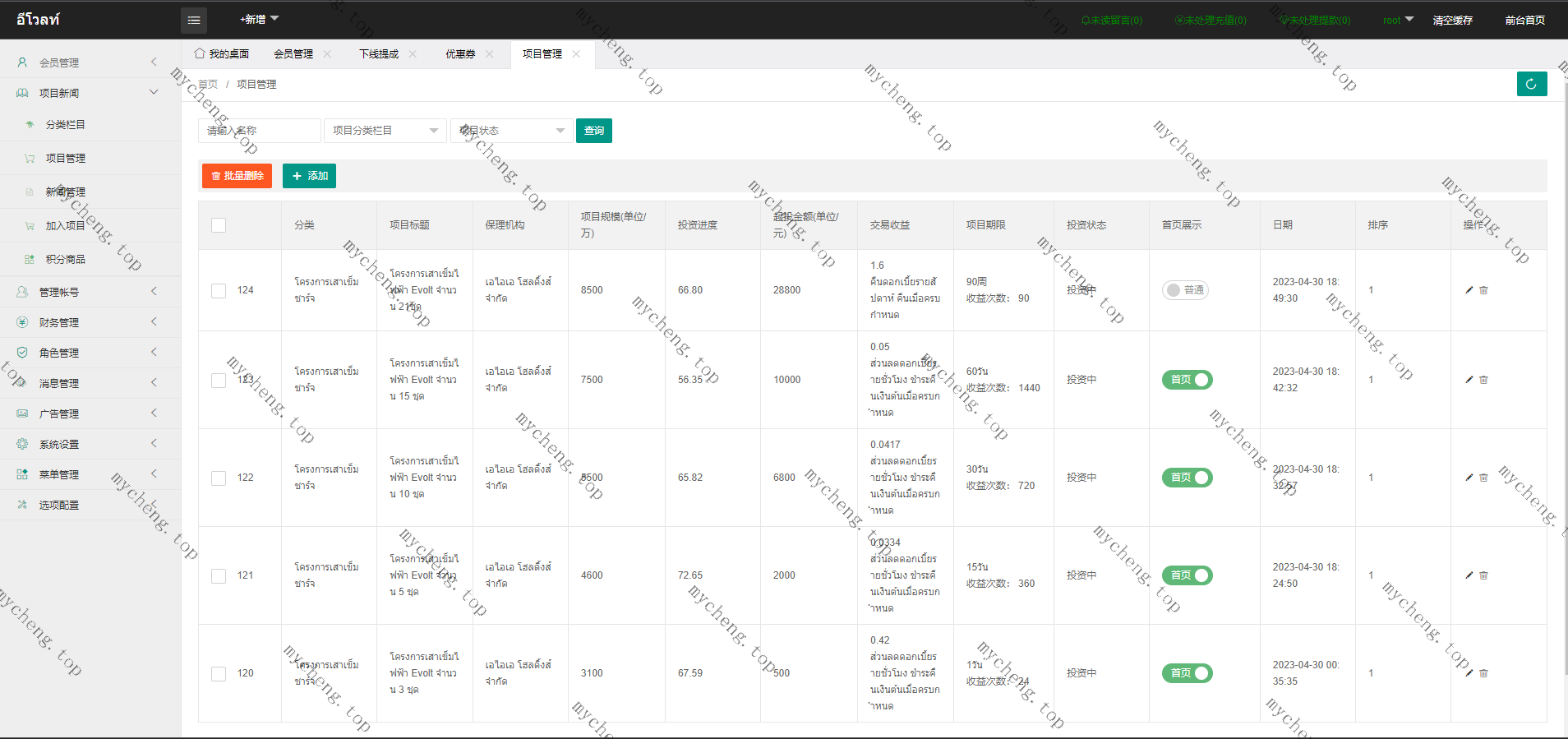The image size is (1568, 739).
Task: Open the +新增 dropdown in top bar
Action: [x=259, y=20]
